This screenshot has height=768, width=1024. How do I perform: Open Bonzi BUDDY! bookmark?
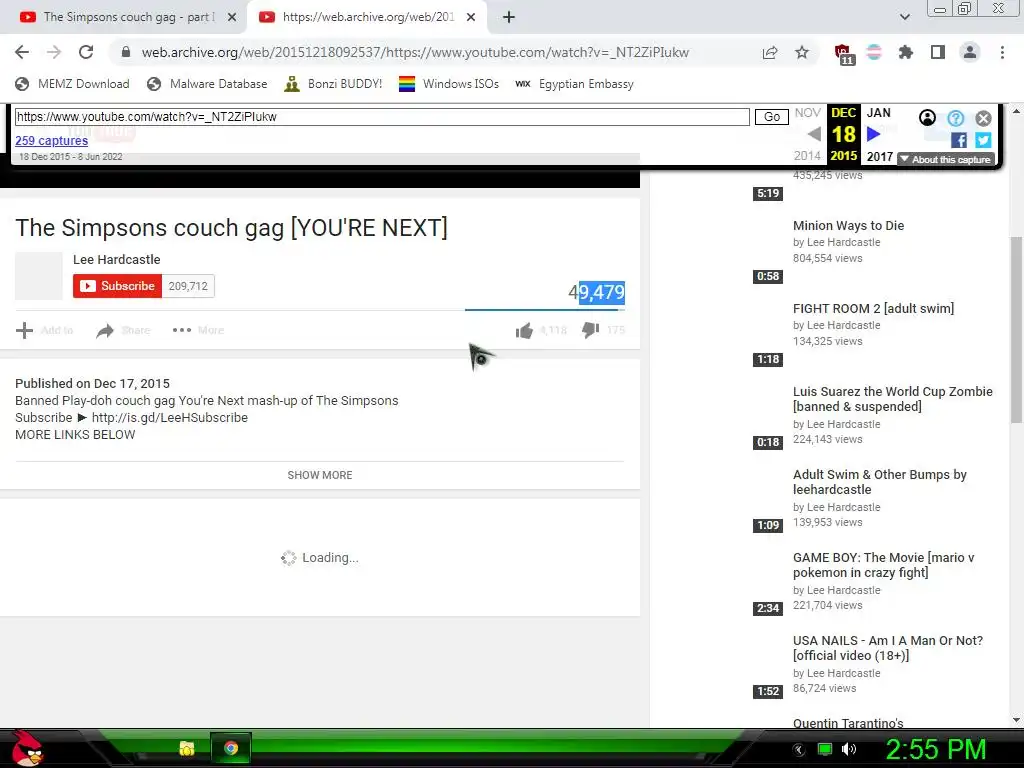333,84
